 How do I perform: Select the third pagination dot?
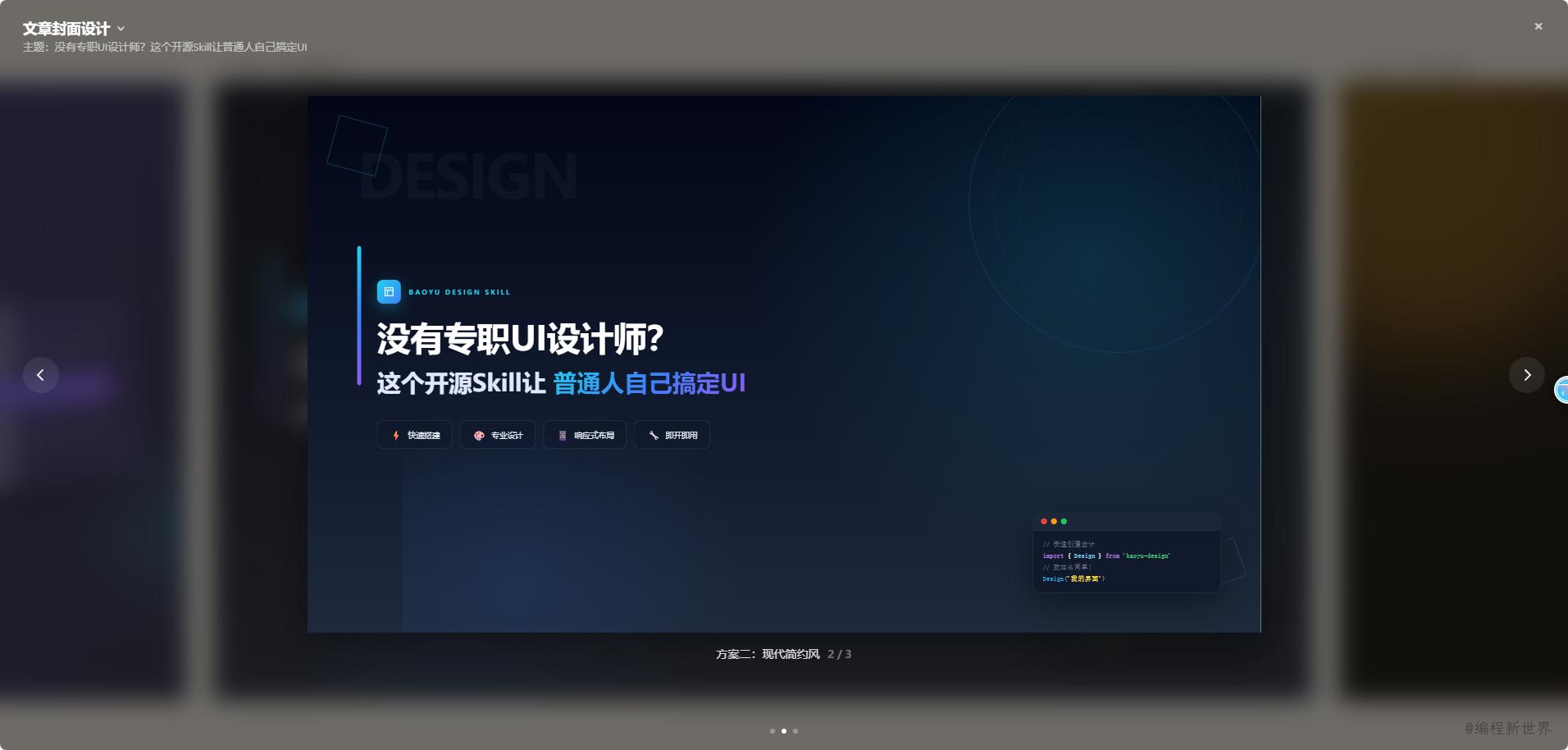click(x=795, y=731)
